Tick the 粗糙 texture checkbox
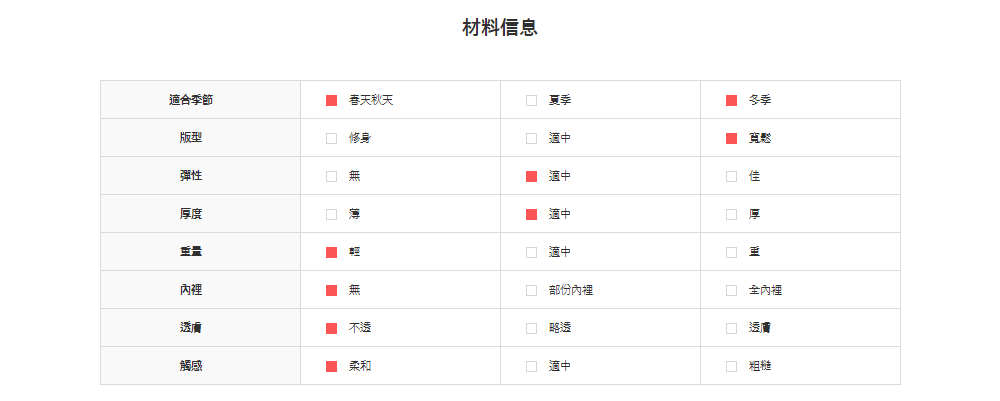1000x401 pixels. [x=731, y=366]
